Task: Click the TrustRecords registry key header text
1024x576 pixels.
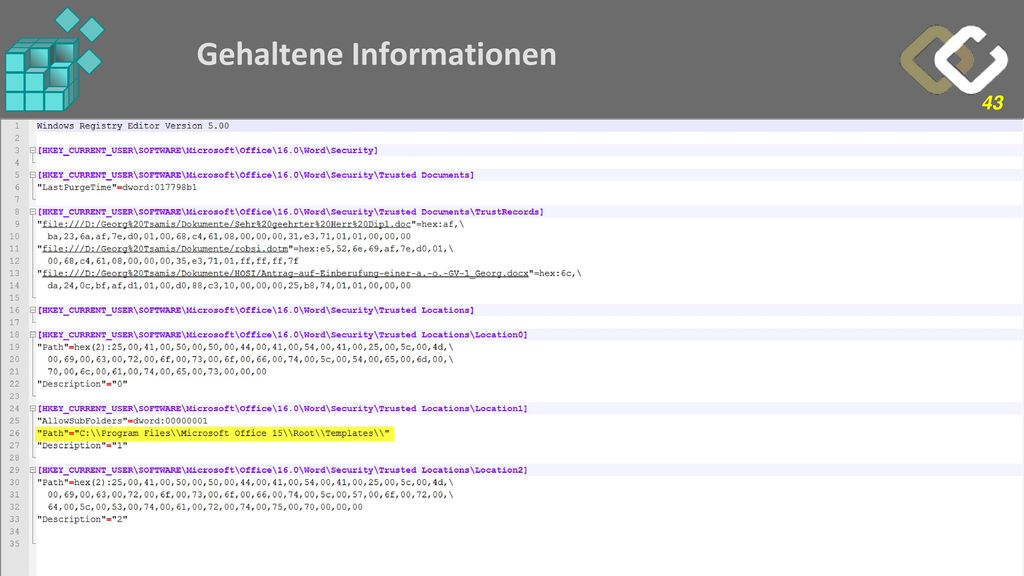Action: click(x=291, y=212)
